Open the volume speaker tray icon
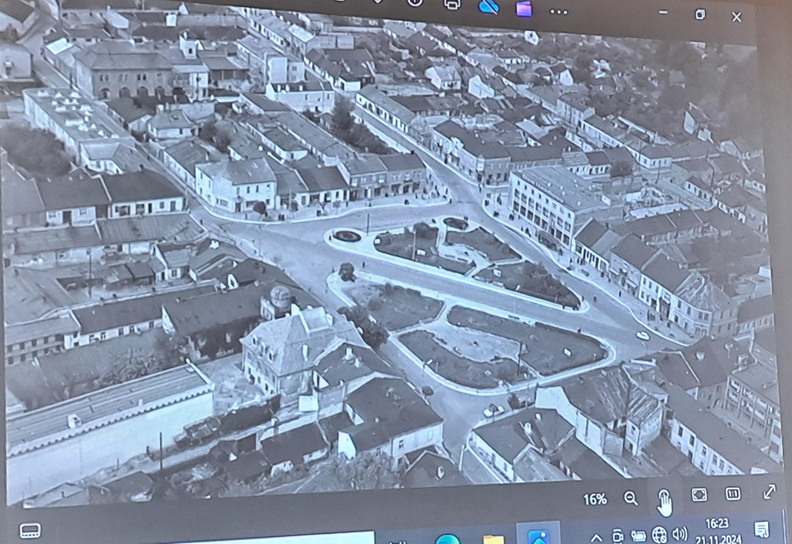 [x=680, y=533]
